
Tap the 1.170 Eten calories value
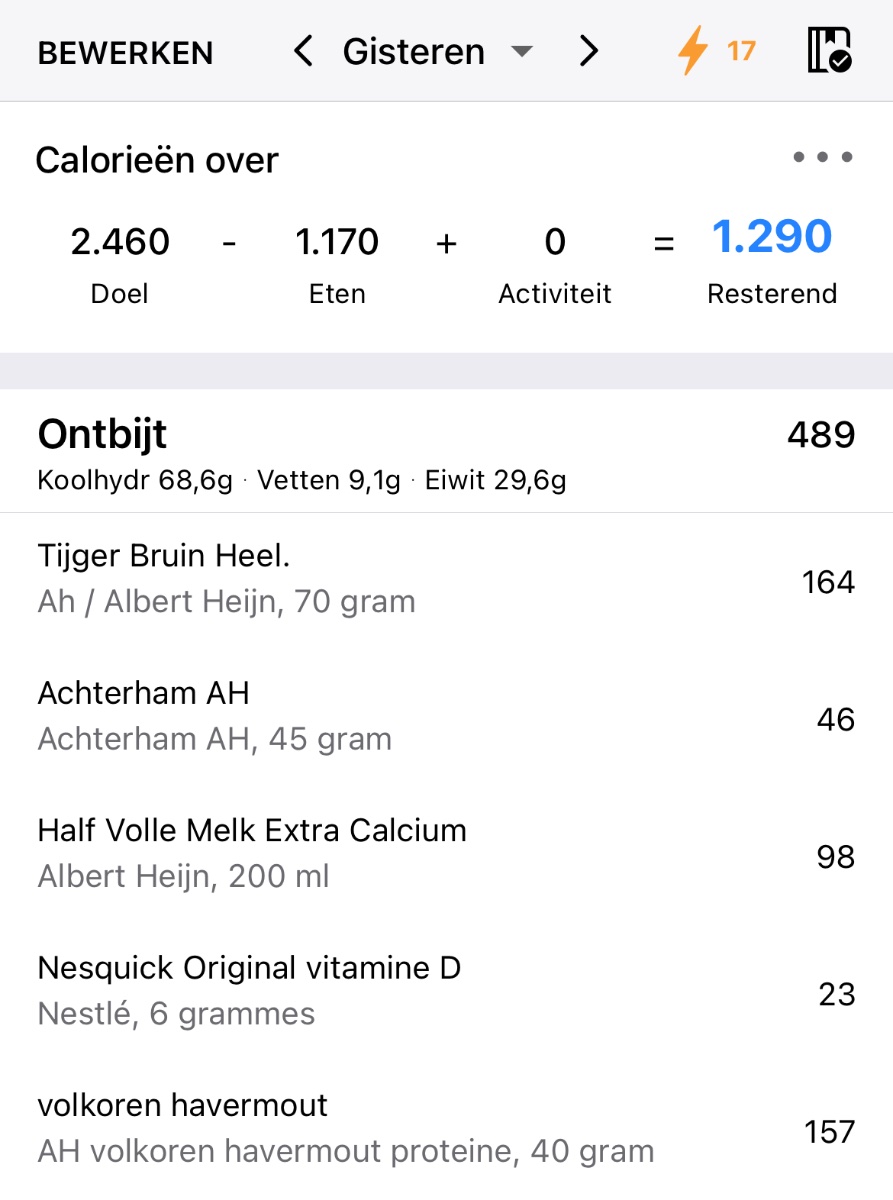click(337, 243)
